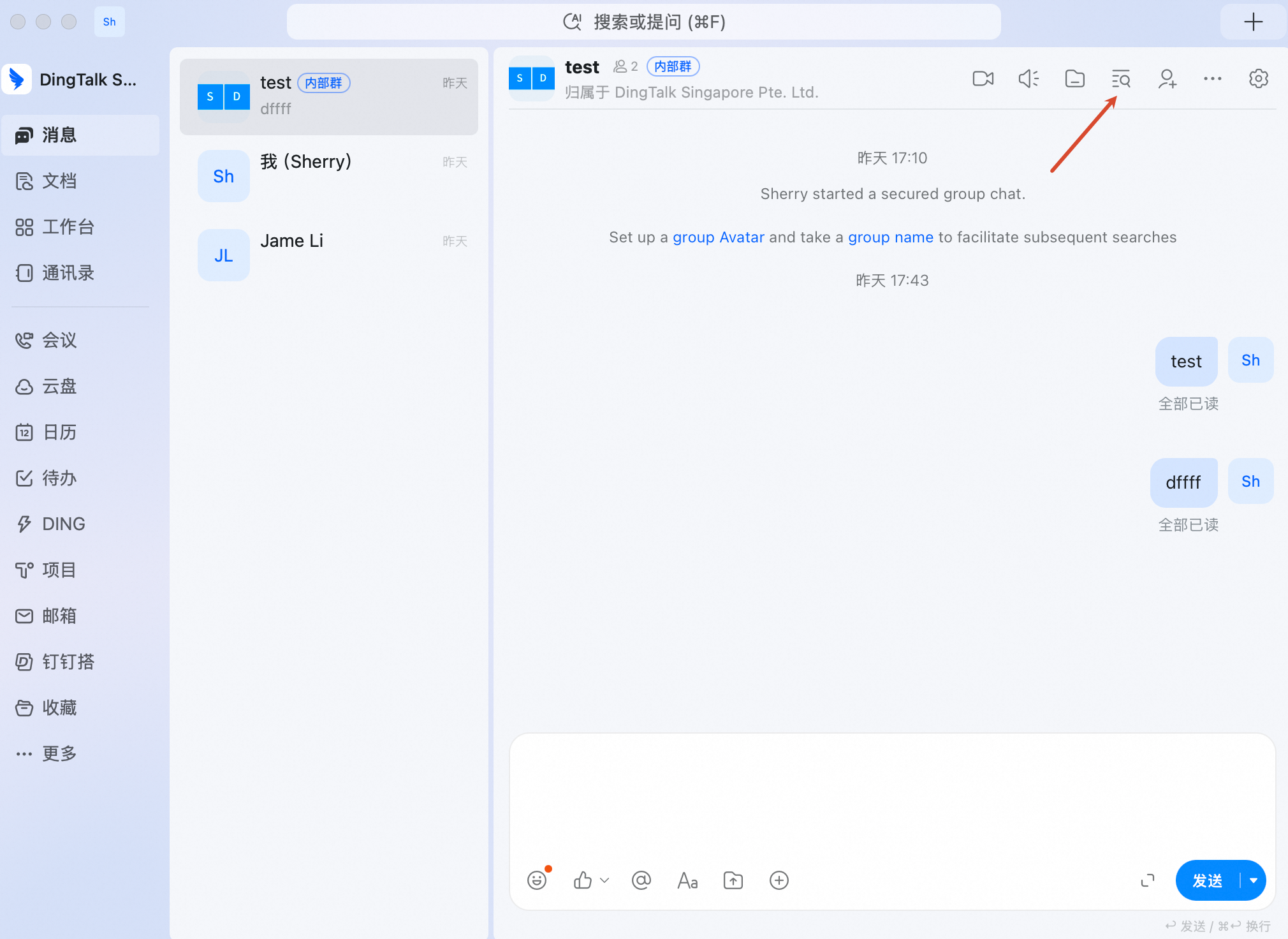Open 邮箱 mailbox in the sidebar
This screenshot has height=939, width=1288.
click(80, 616)
